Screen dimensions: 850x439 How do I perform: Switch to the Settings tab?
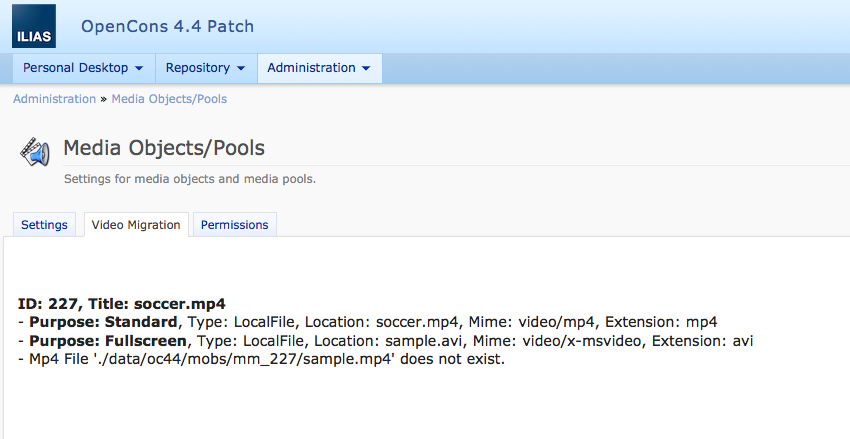point(44,225)
